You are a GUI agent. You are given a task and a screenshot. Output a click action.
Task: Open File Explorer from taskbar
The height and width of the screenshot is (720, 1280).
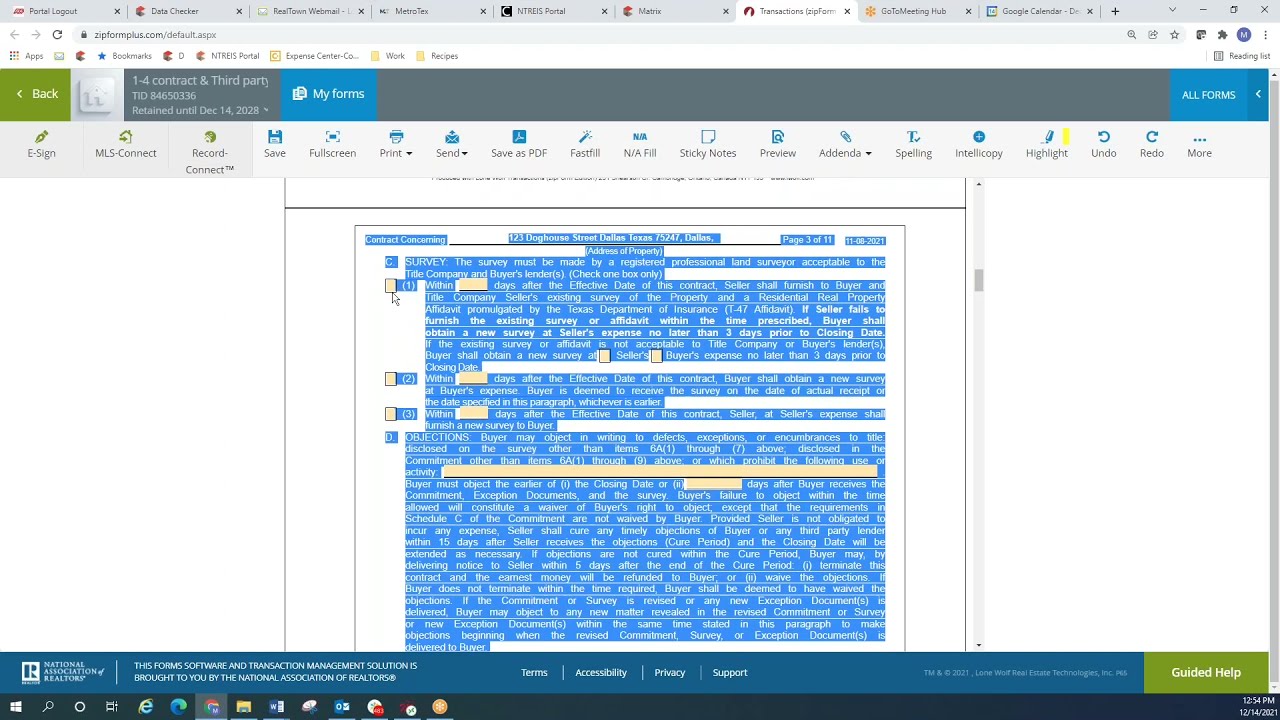coord(244,707)
